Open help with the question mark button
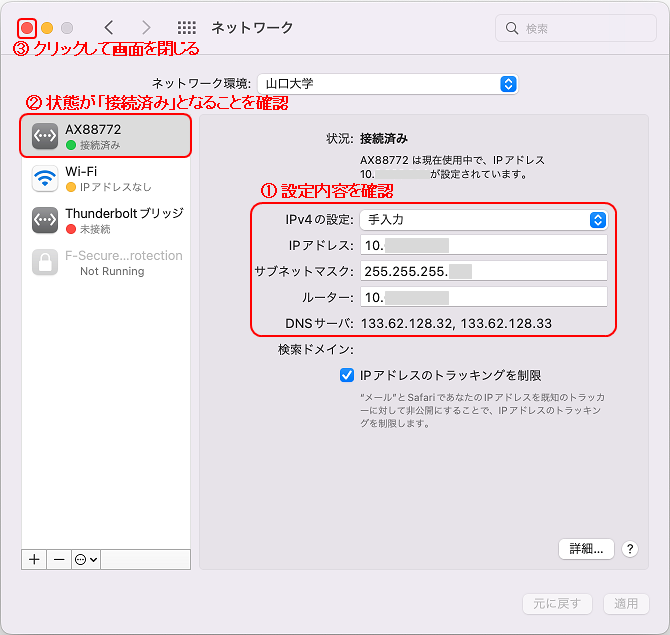This screenshot has height=635, width=670. (630, 549)
